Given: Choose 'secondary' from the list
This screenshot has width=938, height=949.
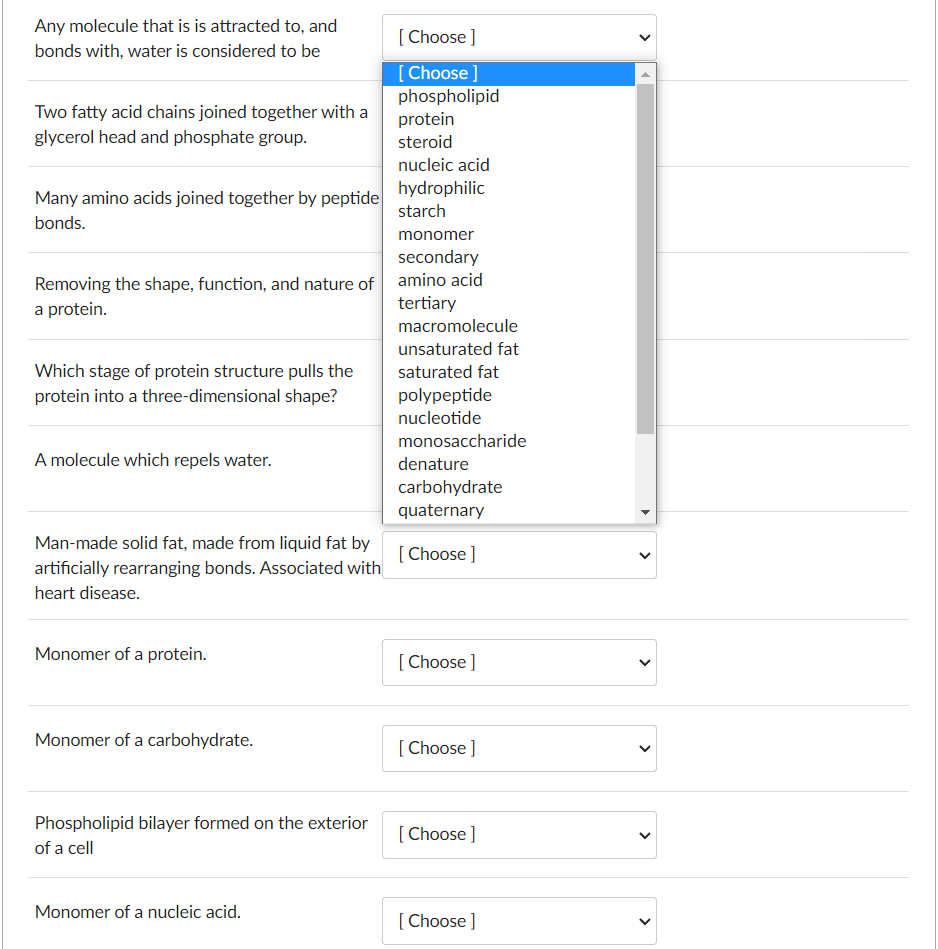Looking at the screenshot, I should 509,257.
